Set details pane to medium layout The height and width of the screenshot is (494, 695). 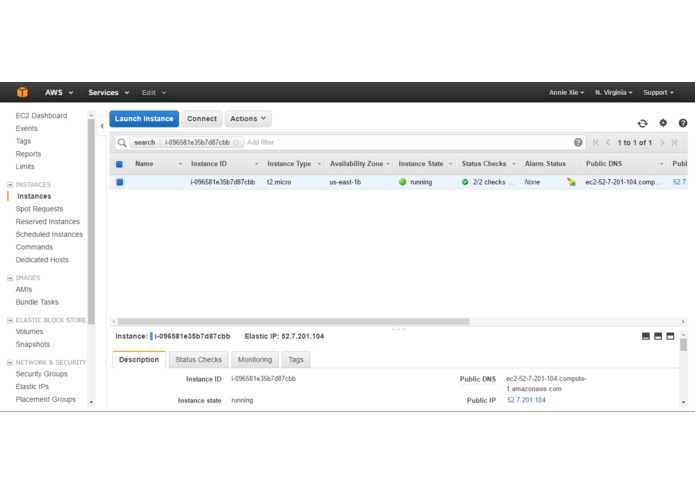coord(658,336)
